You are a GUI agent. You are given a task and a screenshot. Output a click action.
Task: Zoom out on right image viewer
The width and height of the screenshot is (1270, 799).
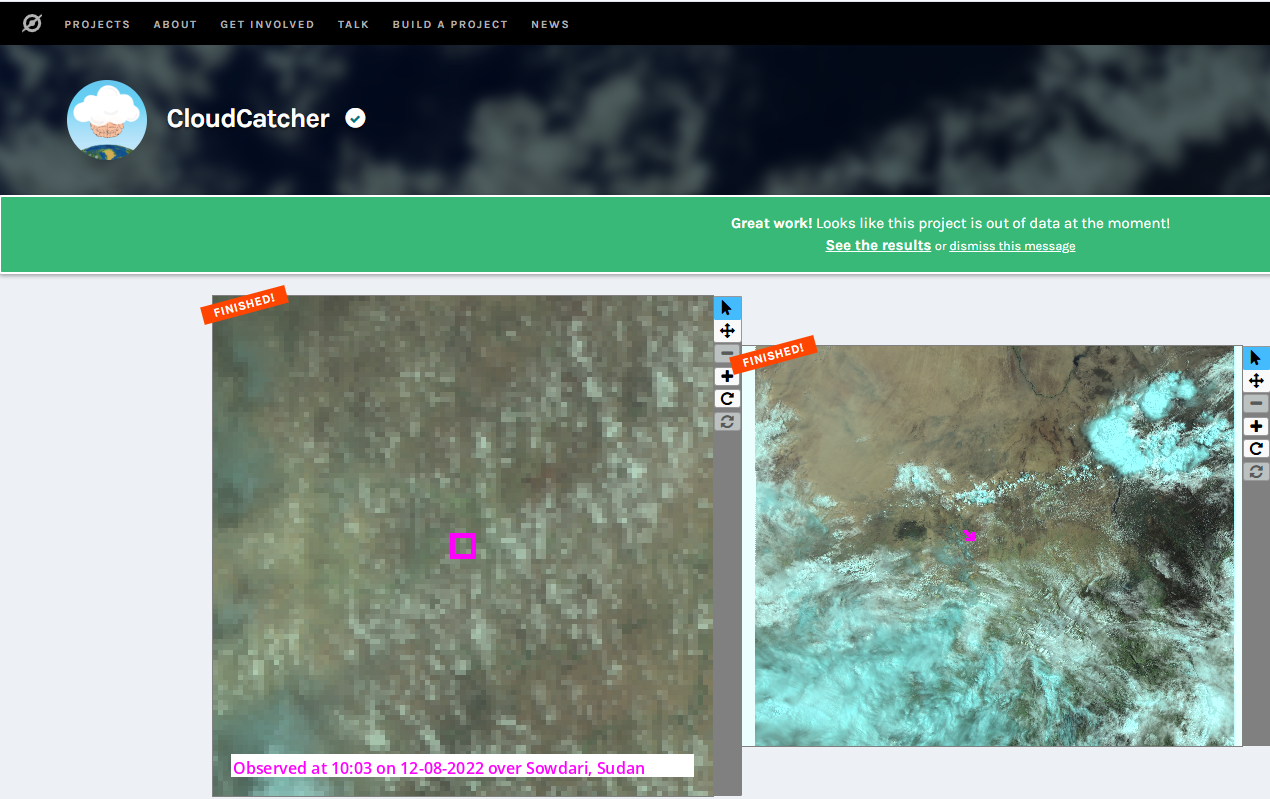pos(1256,403)
